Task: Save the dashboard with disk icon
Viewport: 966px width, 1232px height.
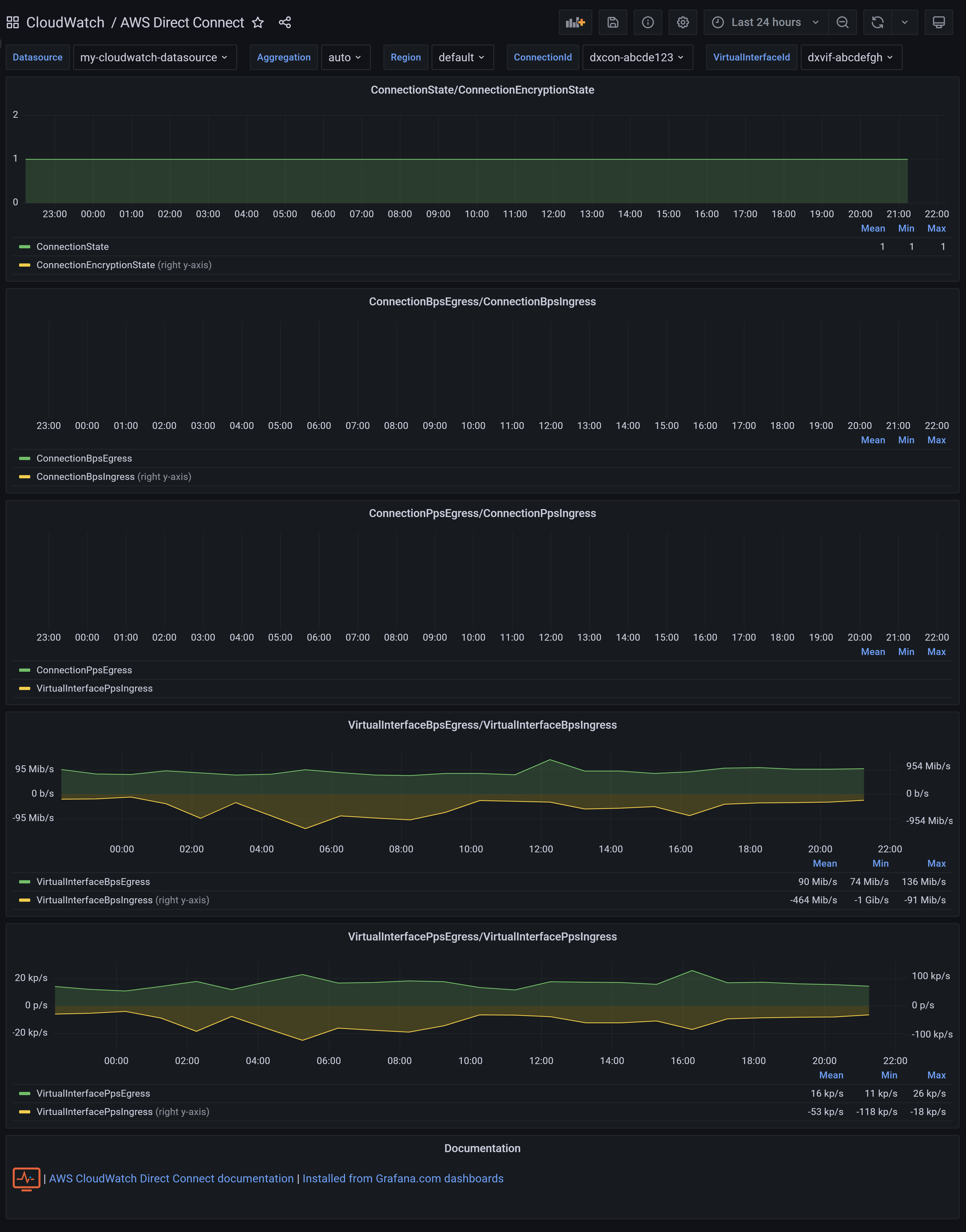Action: pyautogui.click(x=612, y=23)
